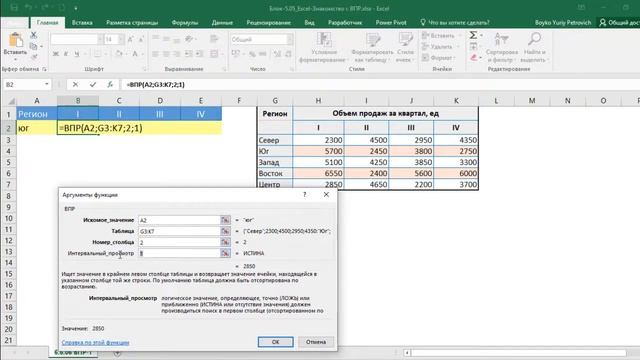Toggle underline formatting (Ч)
This screenshot has width=640, height=360.
pyautogui.click(x=76, y=54)
